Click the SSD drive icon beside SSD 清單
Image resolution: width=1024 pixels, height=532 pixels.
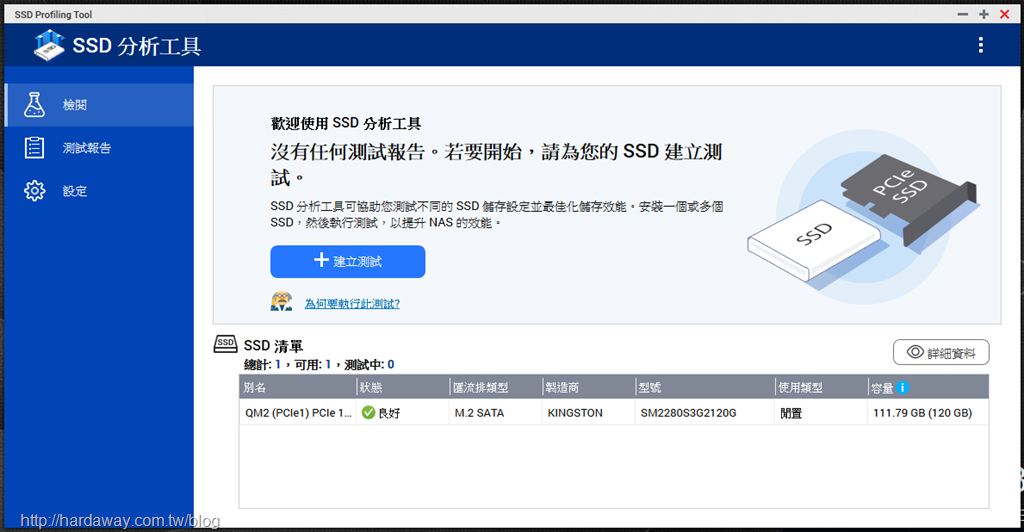(225, 344)
